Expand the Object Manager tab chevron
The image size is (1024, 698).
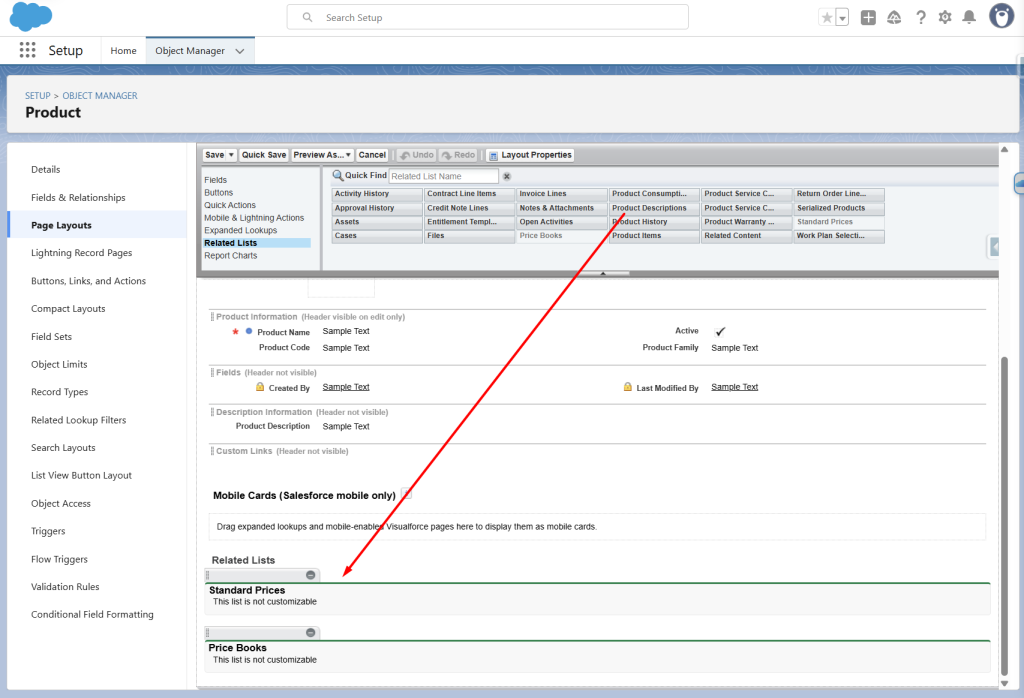pyautogui.click(x=240, y=51)
